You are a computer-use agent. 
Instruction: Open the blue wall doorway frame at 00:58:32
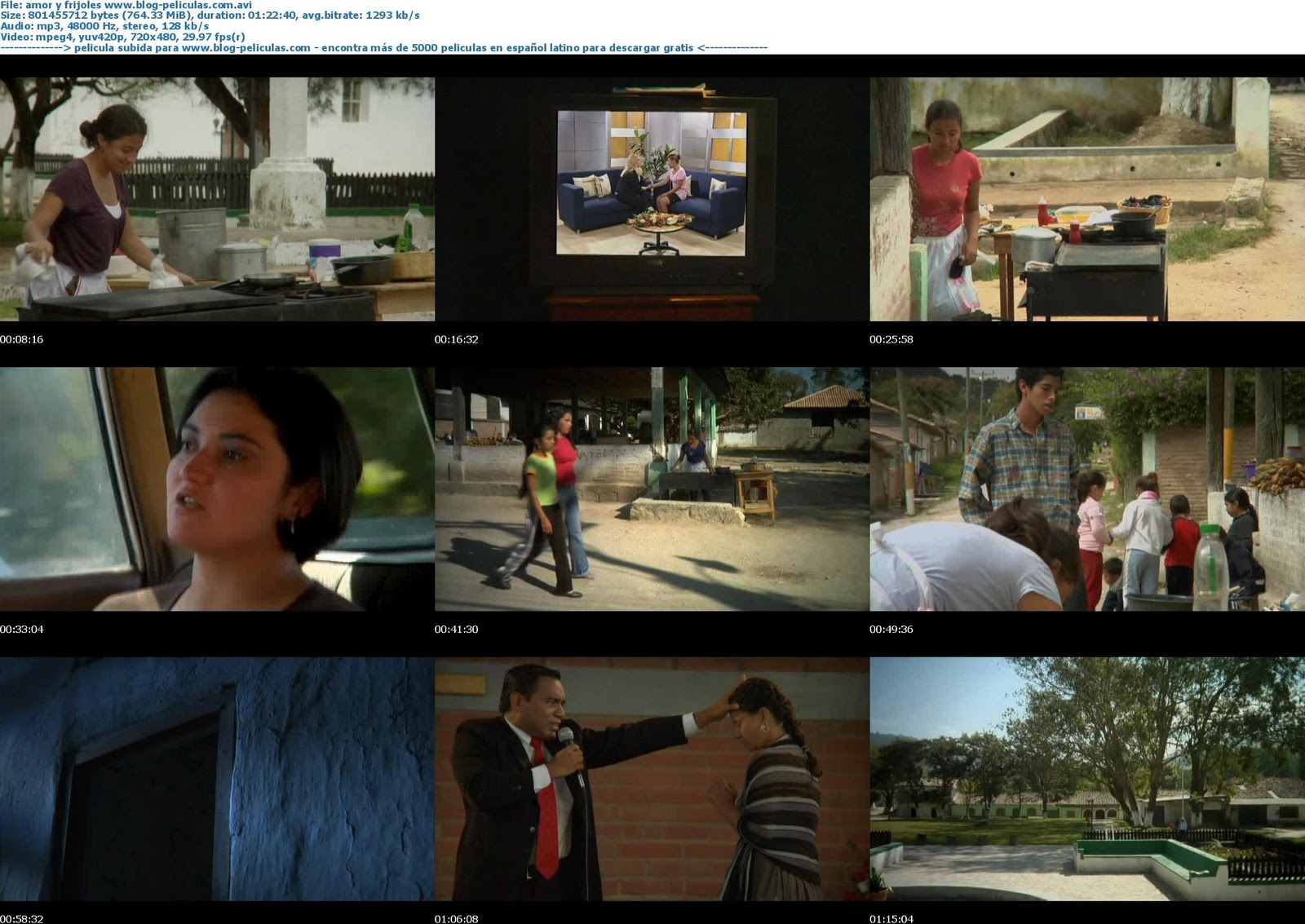[217, 779]
